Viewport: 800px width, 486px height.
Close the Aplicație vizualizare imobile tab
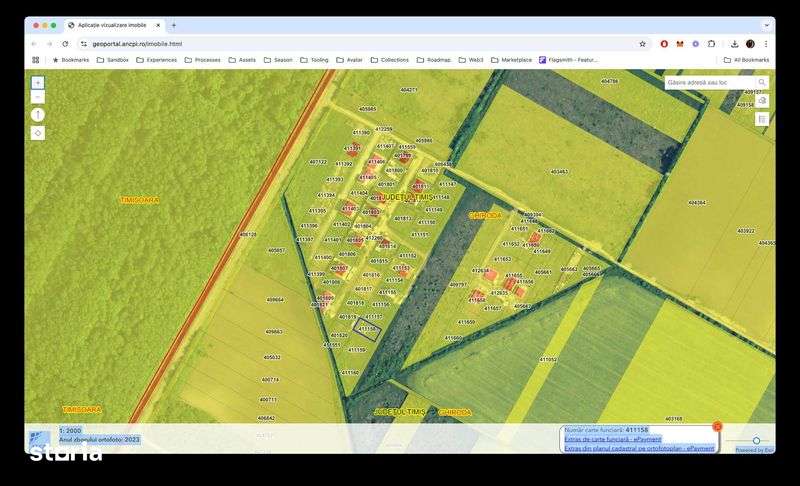(158, 25)
